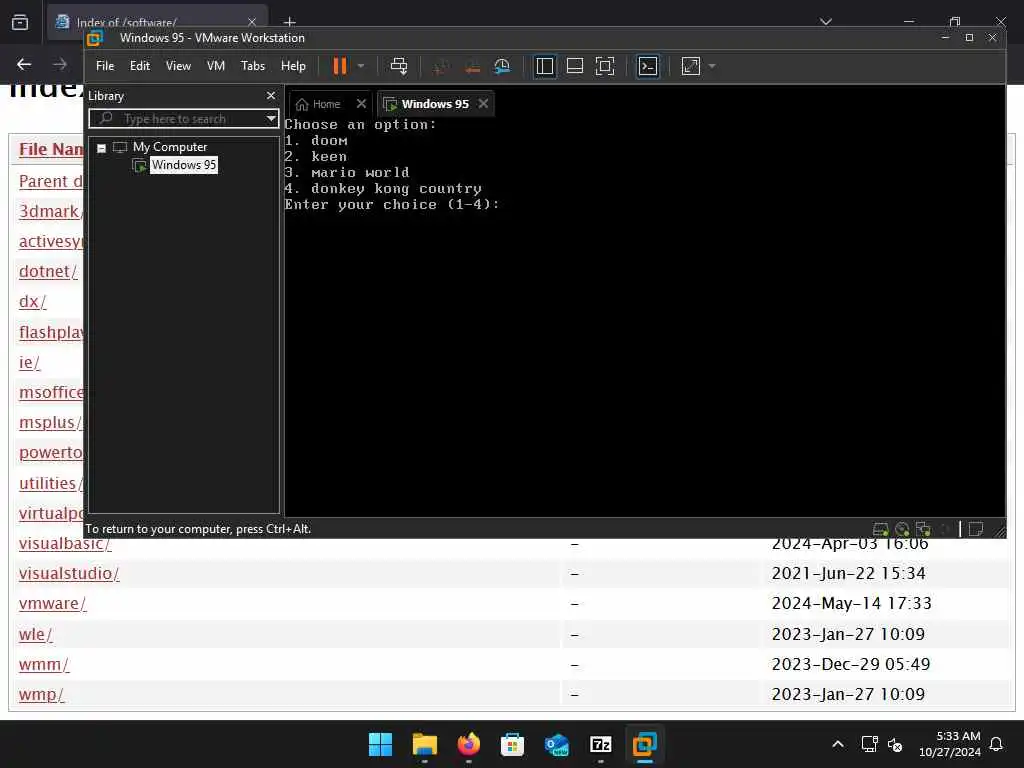Open the vmware/ directory link
Viewport: 1024px width, 768px height.
coord(52,603)
